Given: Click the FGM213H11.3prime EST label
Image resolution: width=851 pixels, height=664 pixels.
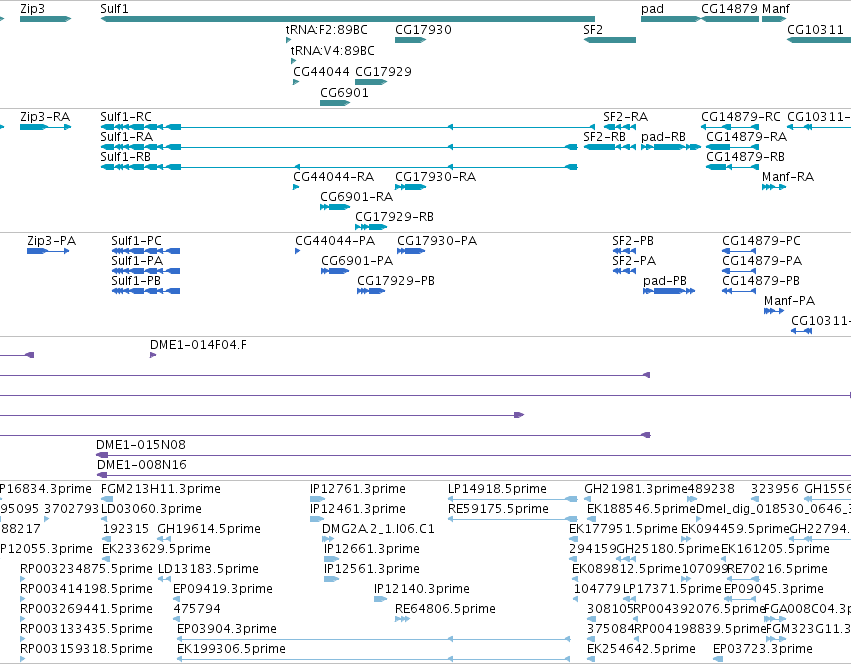Looking at the screenshot, I should coord(161,489).
